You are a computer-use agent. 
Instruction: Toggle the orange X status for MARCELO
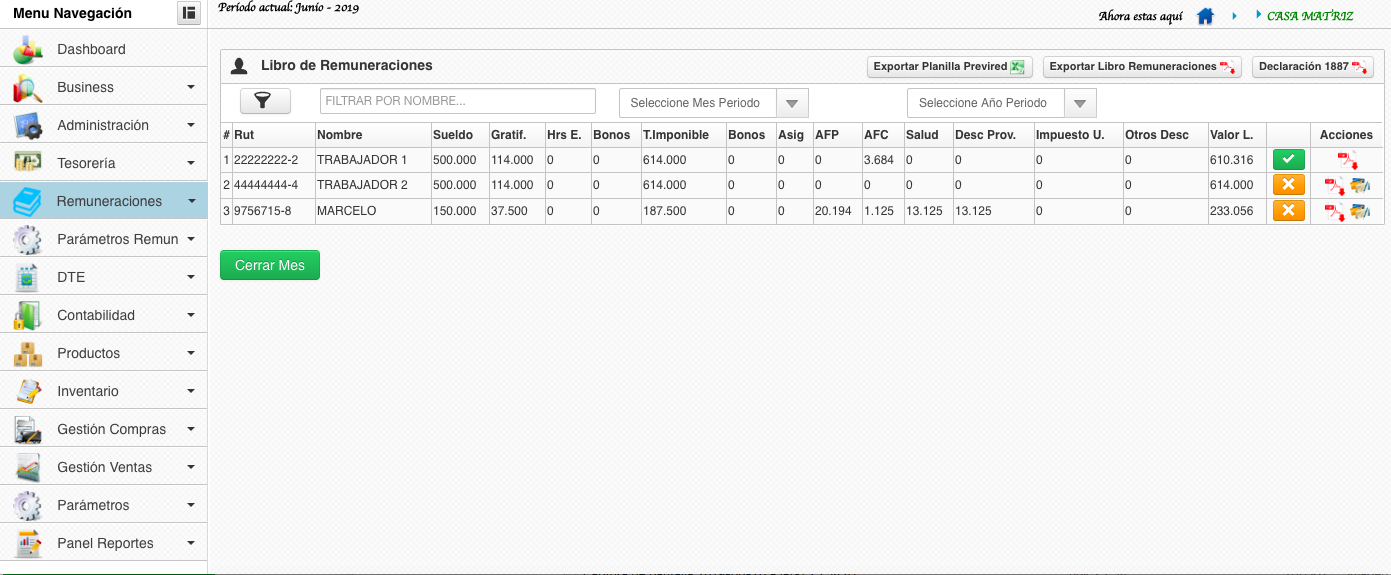1288,211
